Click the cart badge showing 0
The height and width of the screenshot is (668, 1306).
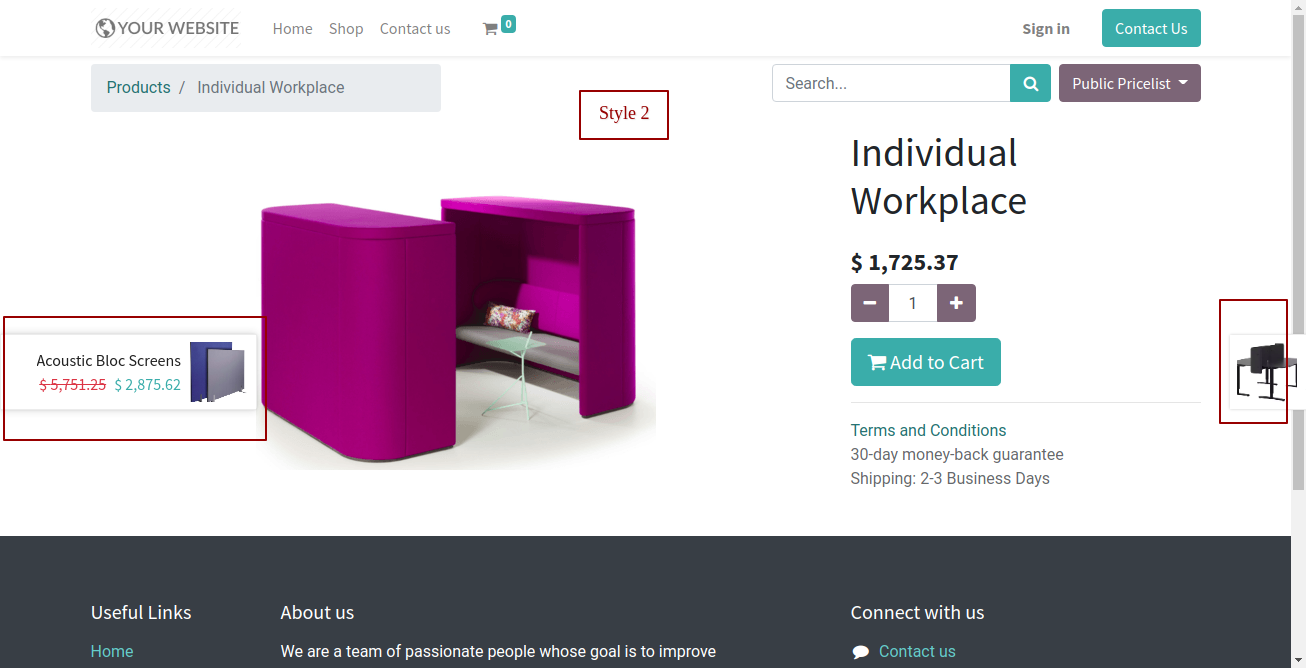508,24
